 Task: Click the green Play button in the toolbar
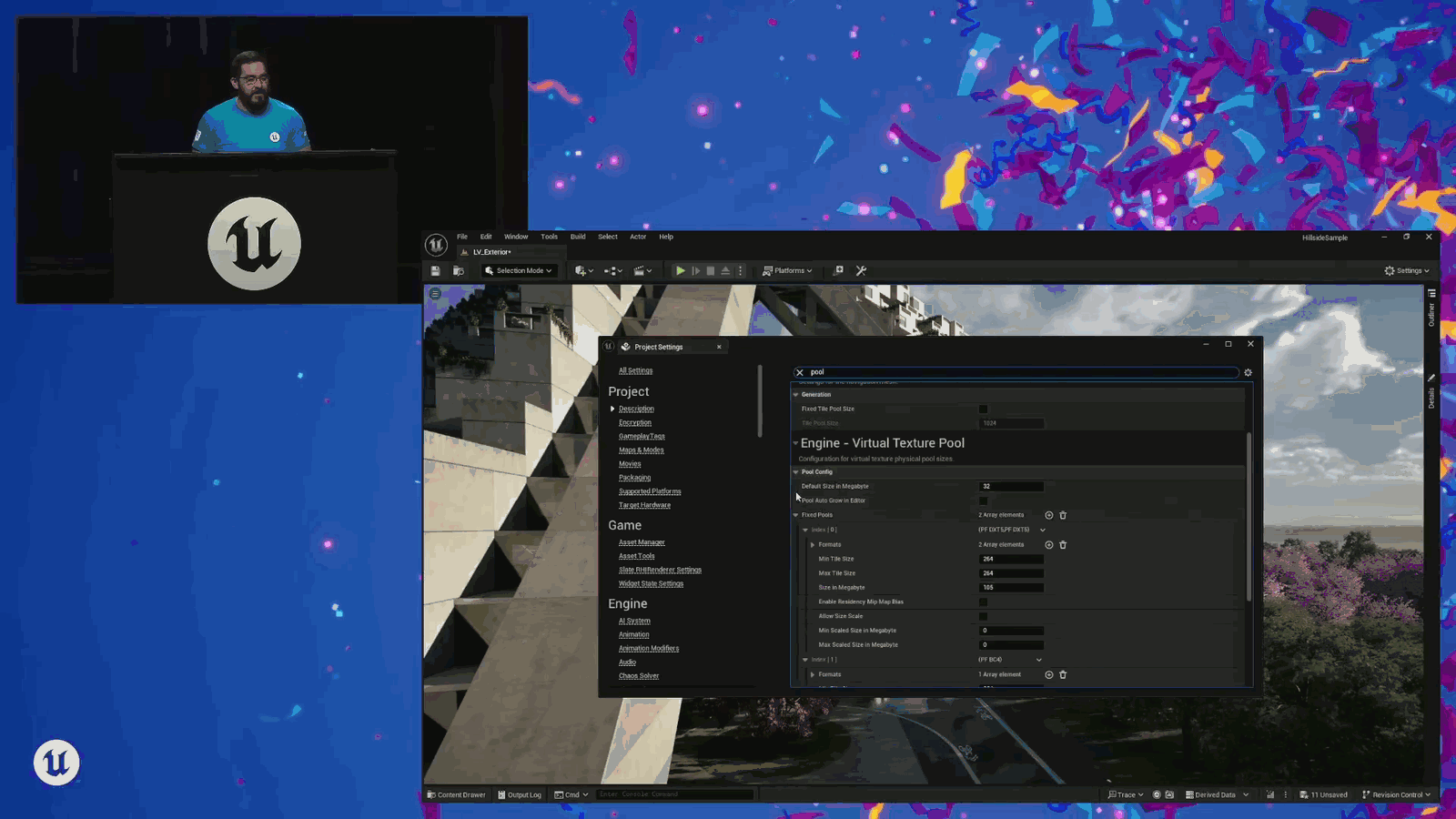coord(680,270)
